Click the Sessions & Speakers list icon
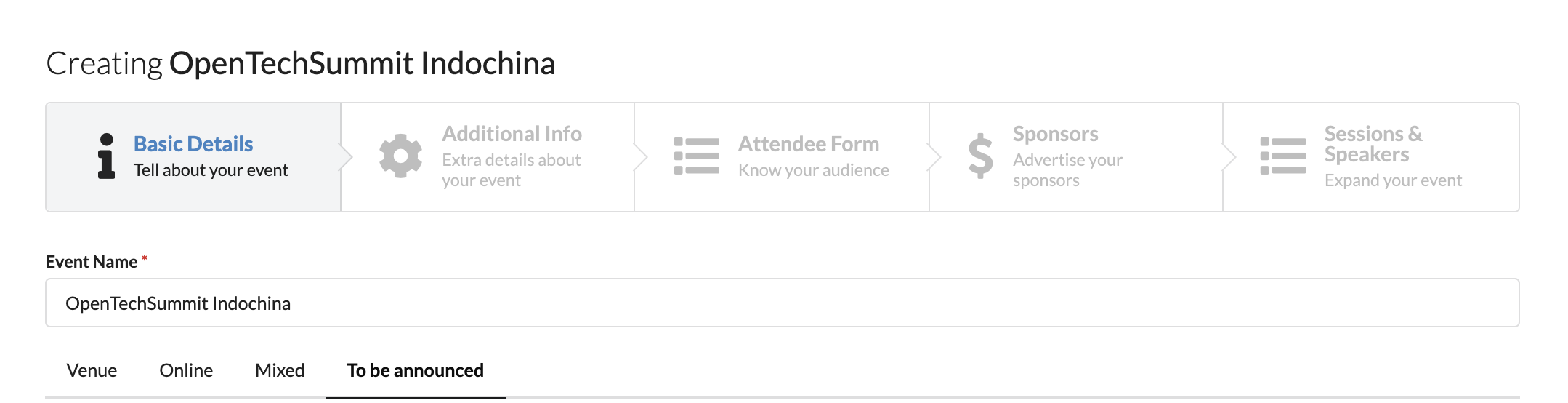 (x=1282, y=156)
